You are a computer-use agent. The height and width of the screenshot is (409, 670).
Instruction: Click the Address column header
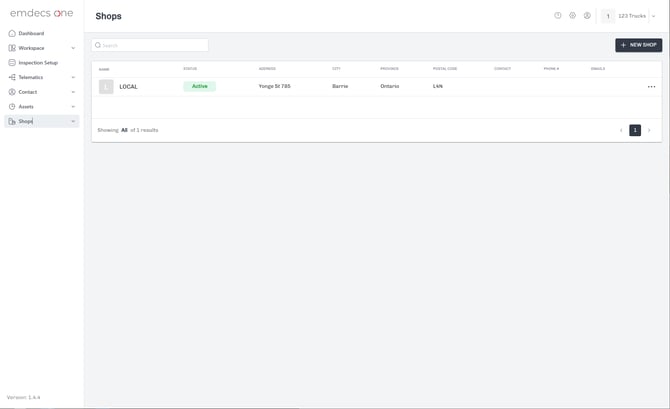pos(267,69)
